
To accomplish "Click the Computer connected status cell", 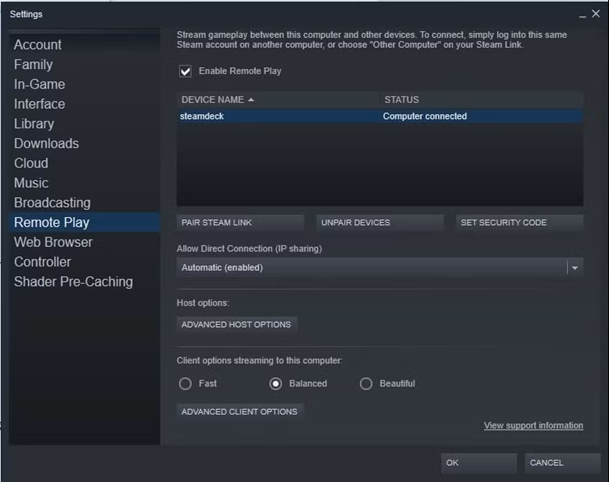I will point(425,116).
